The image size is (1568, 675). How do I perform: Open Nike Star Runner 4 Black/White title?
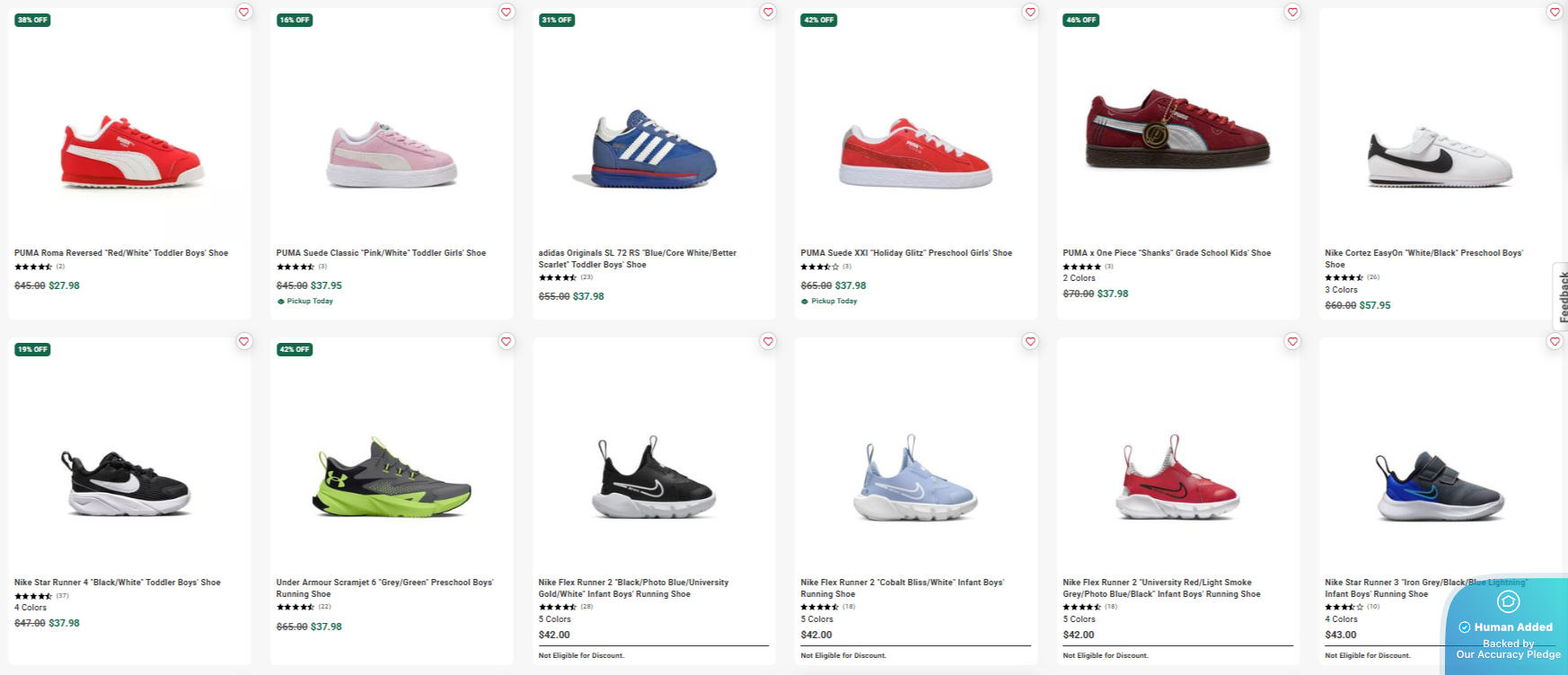pos(118,583)
